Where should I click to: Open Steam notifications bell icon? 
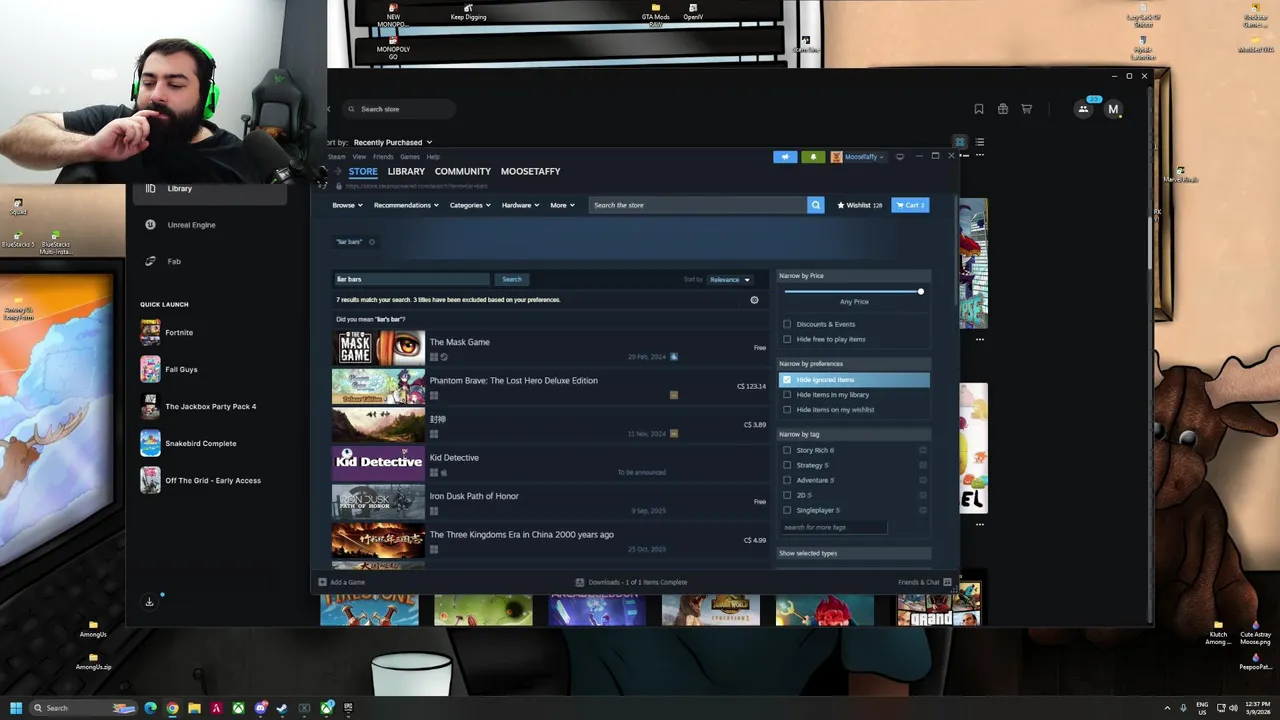[x=813, y=157]
